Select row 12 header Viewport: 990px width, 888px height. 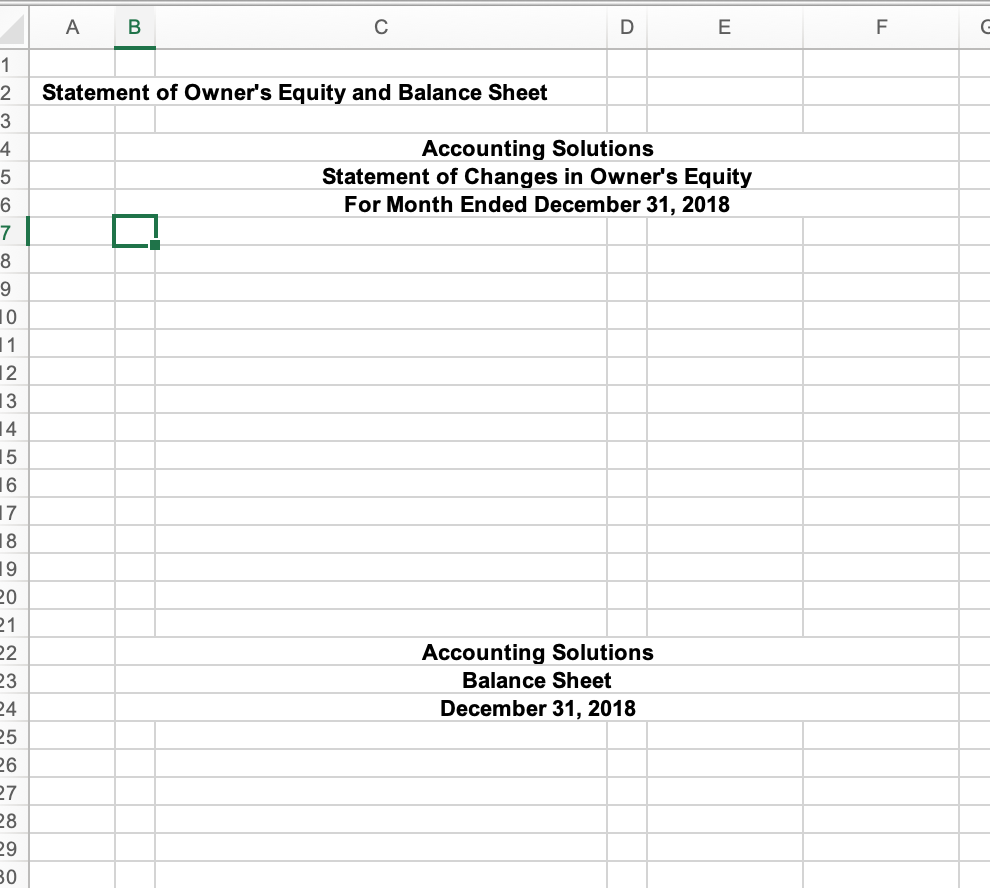coord(13,372)
